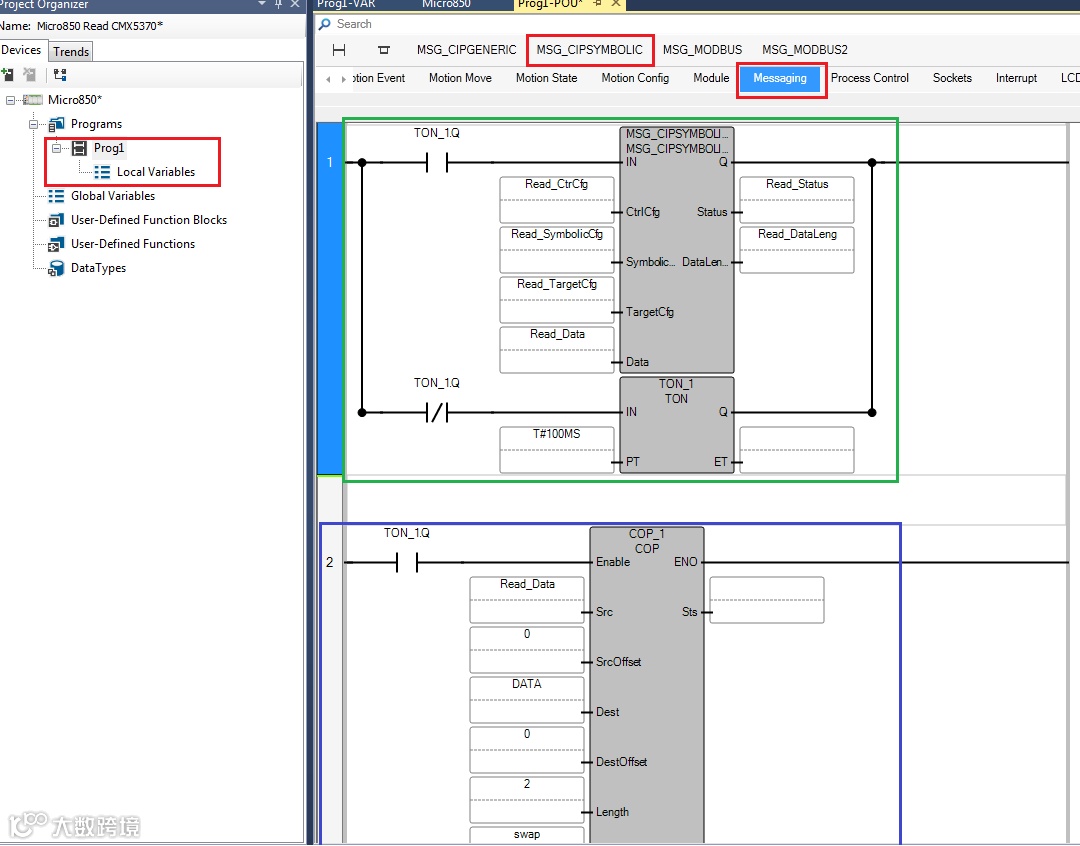Screen dimensions: 1080x846
Task: Click the Length value 2 box
Action: coord(527,800)
